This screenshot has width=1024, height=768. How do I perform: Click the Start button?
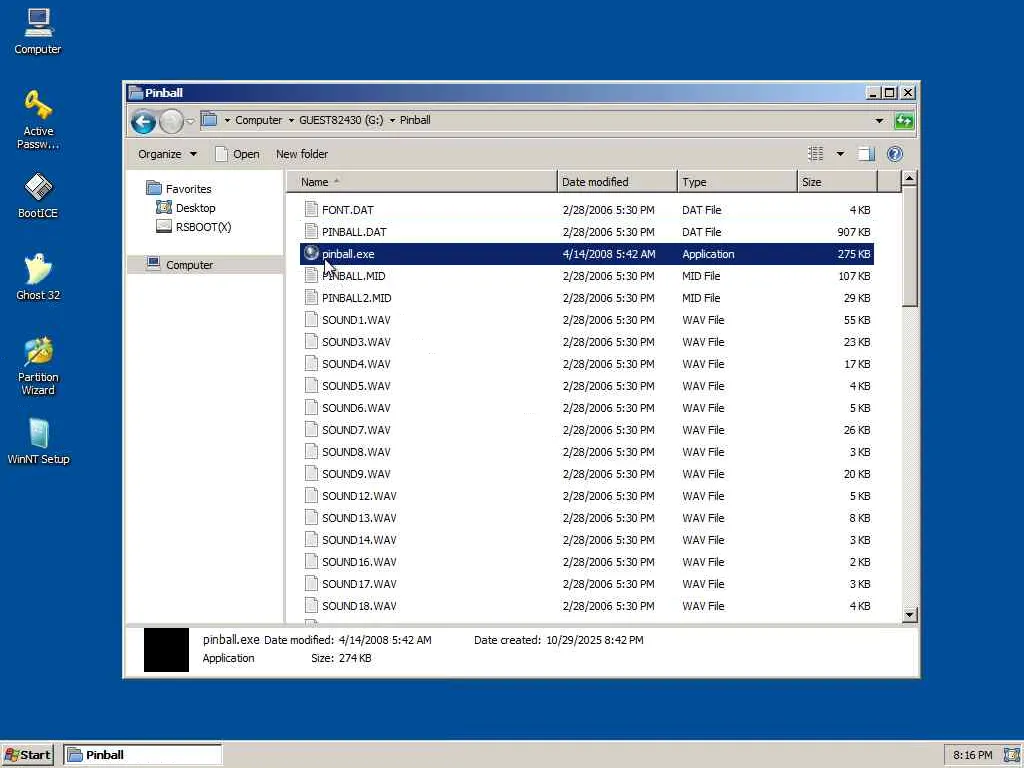click(x=28, y=755)
